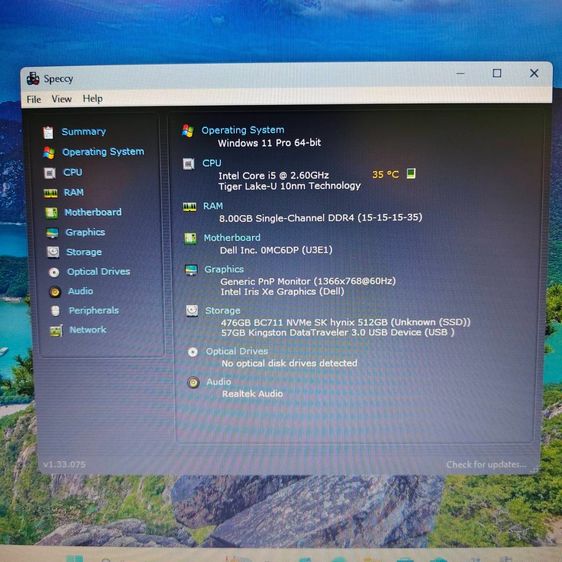Viewport: 562px width, 562px height.
Task: Click the Summary clipboard icon in sidebar
Action: click(x=48, y=133)
